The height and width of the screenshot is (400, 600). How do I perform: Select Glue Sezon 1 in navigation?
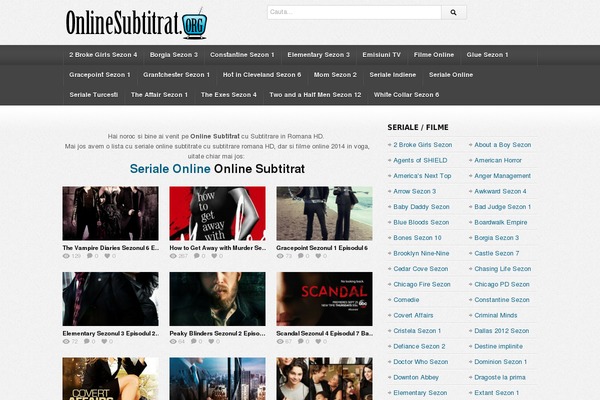pyautogui.click(x=487, y=55)
